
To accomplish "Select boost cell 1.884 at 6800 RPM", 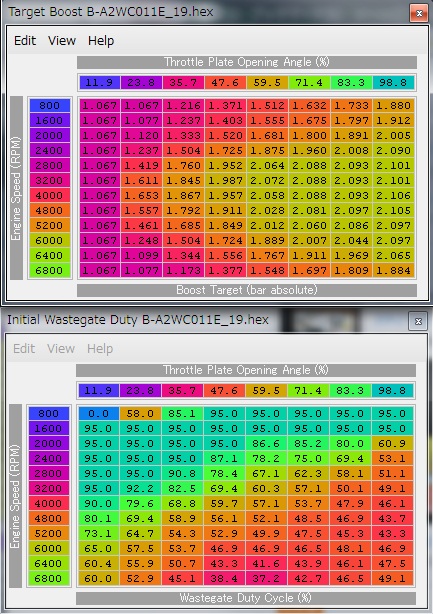I will coord(393,270).
